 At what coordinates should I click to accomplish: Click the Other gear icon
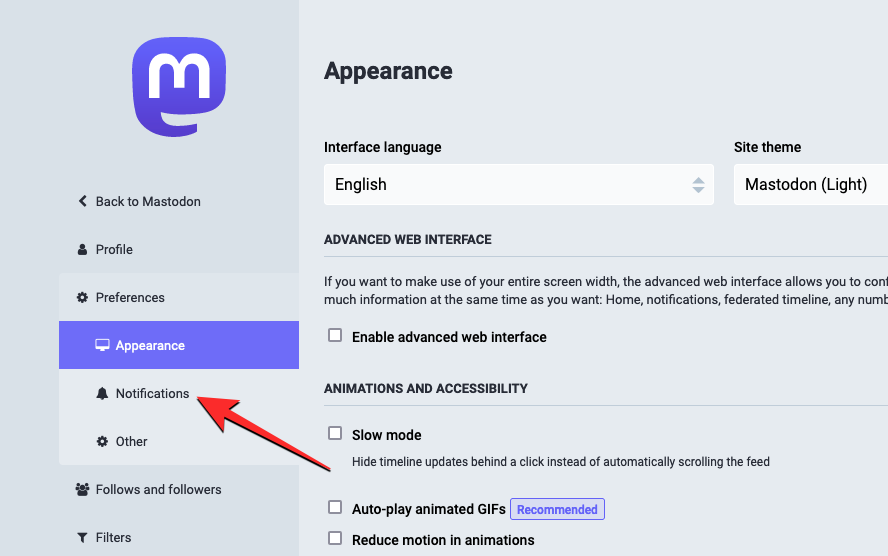tap(102, 441)
